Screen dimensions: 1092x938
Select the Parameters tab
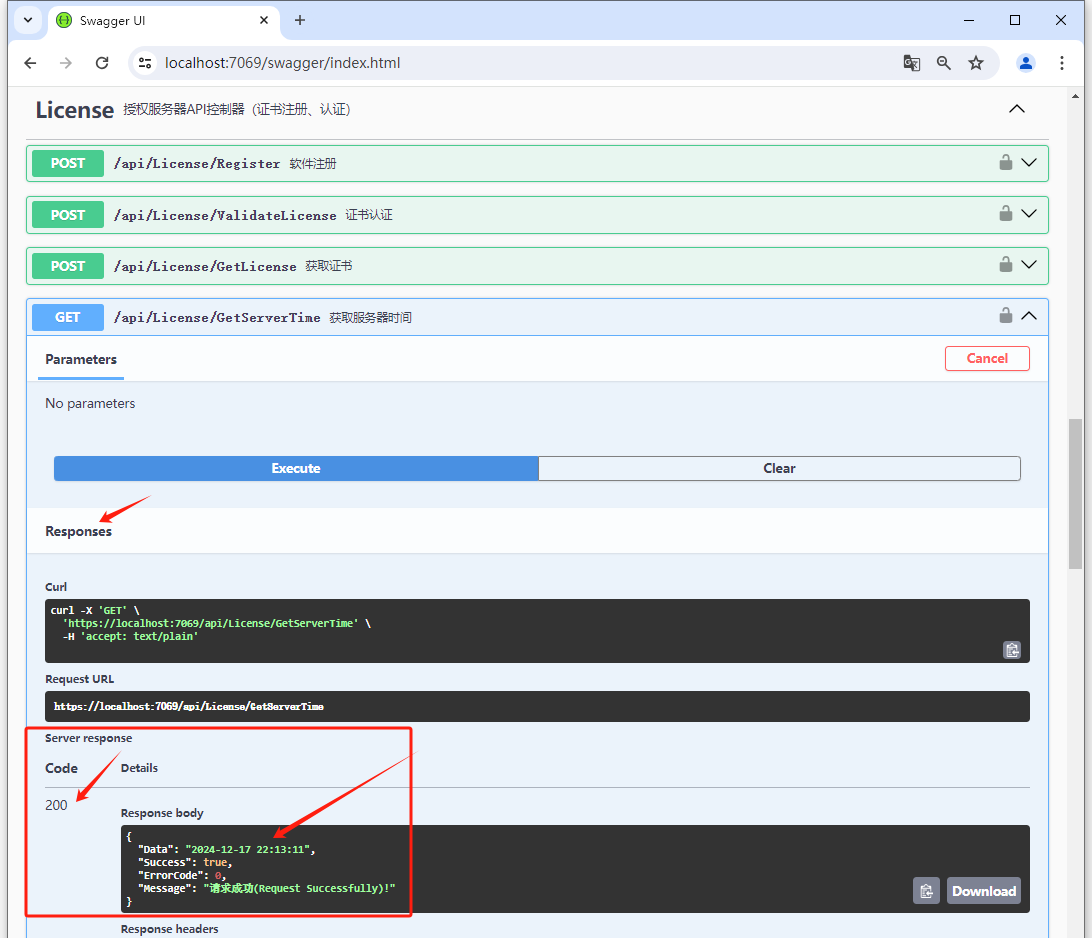click(81, 359)
